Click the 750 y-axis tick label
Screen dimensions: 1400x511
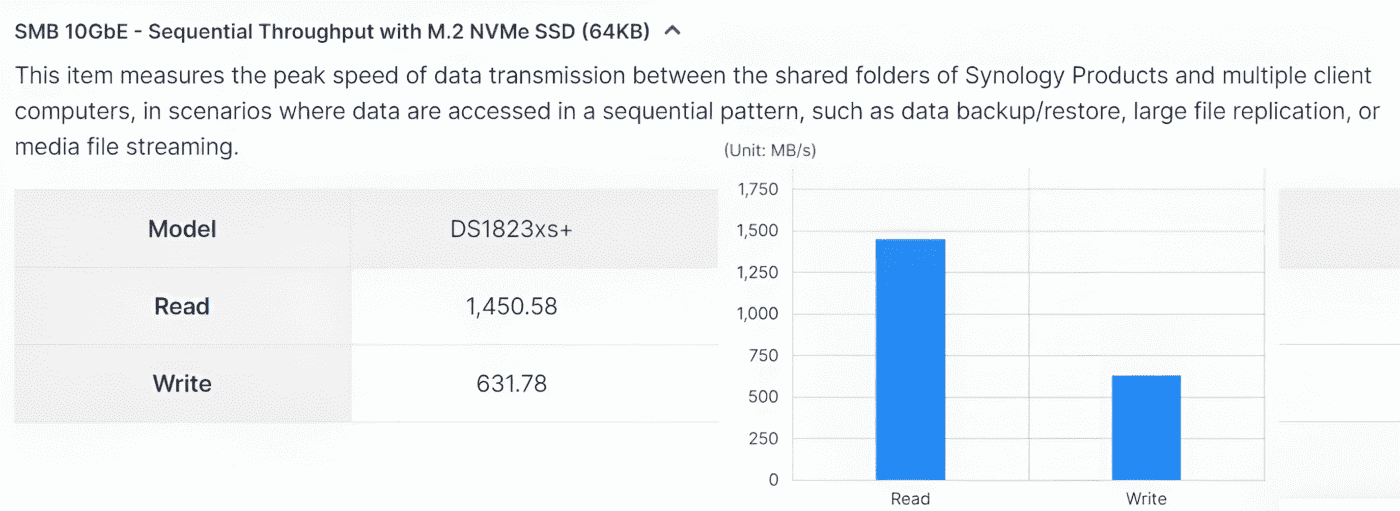[765, 356]
